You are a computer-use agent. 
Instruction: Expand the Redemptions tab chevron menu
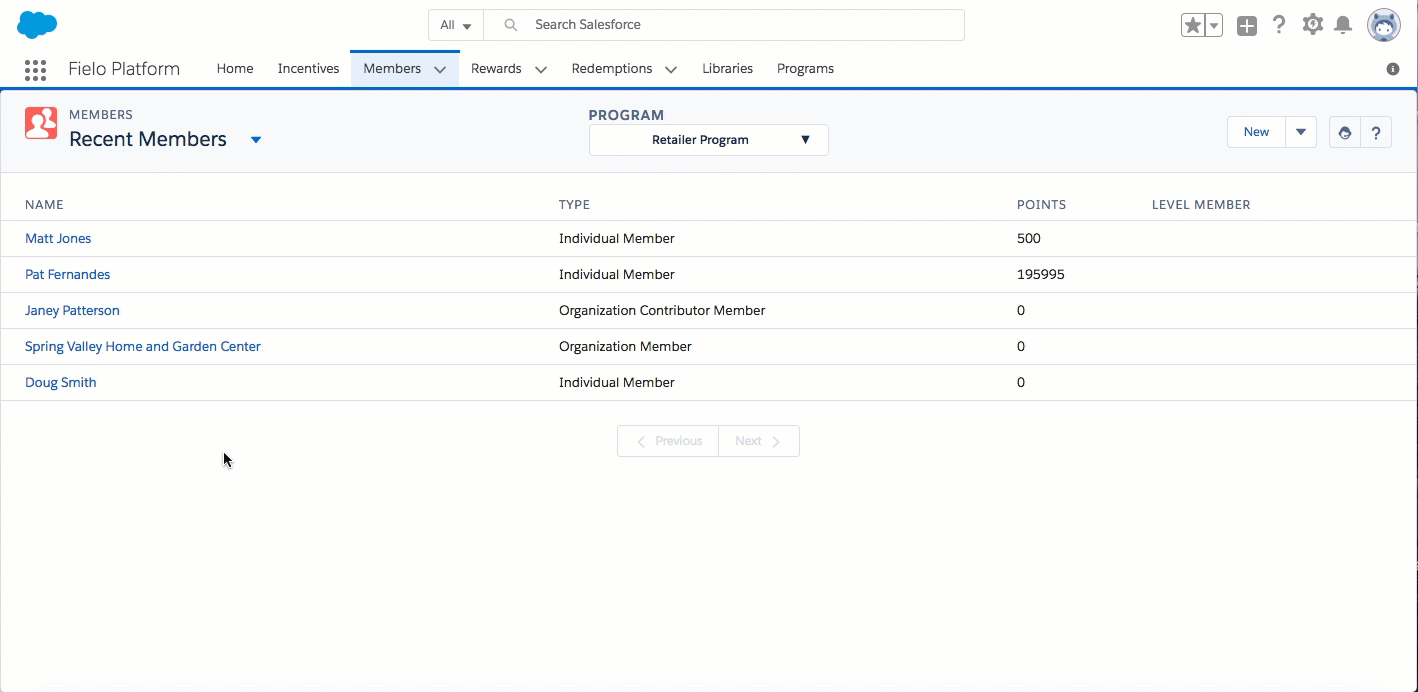(671, 70)
